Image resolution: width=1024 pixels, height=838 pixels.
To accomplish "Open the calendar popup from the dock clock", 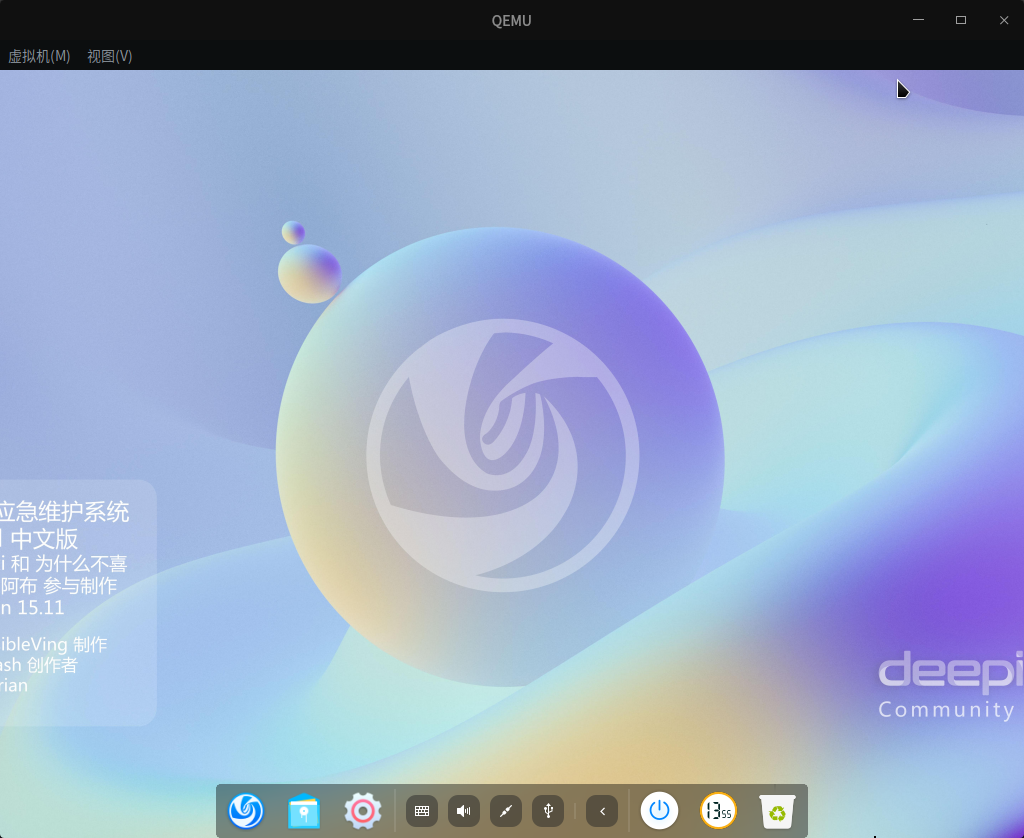I will pyautogui.click(x=718, y=811).
